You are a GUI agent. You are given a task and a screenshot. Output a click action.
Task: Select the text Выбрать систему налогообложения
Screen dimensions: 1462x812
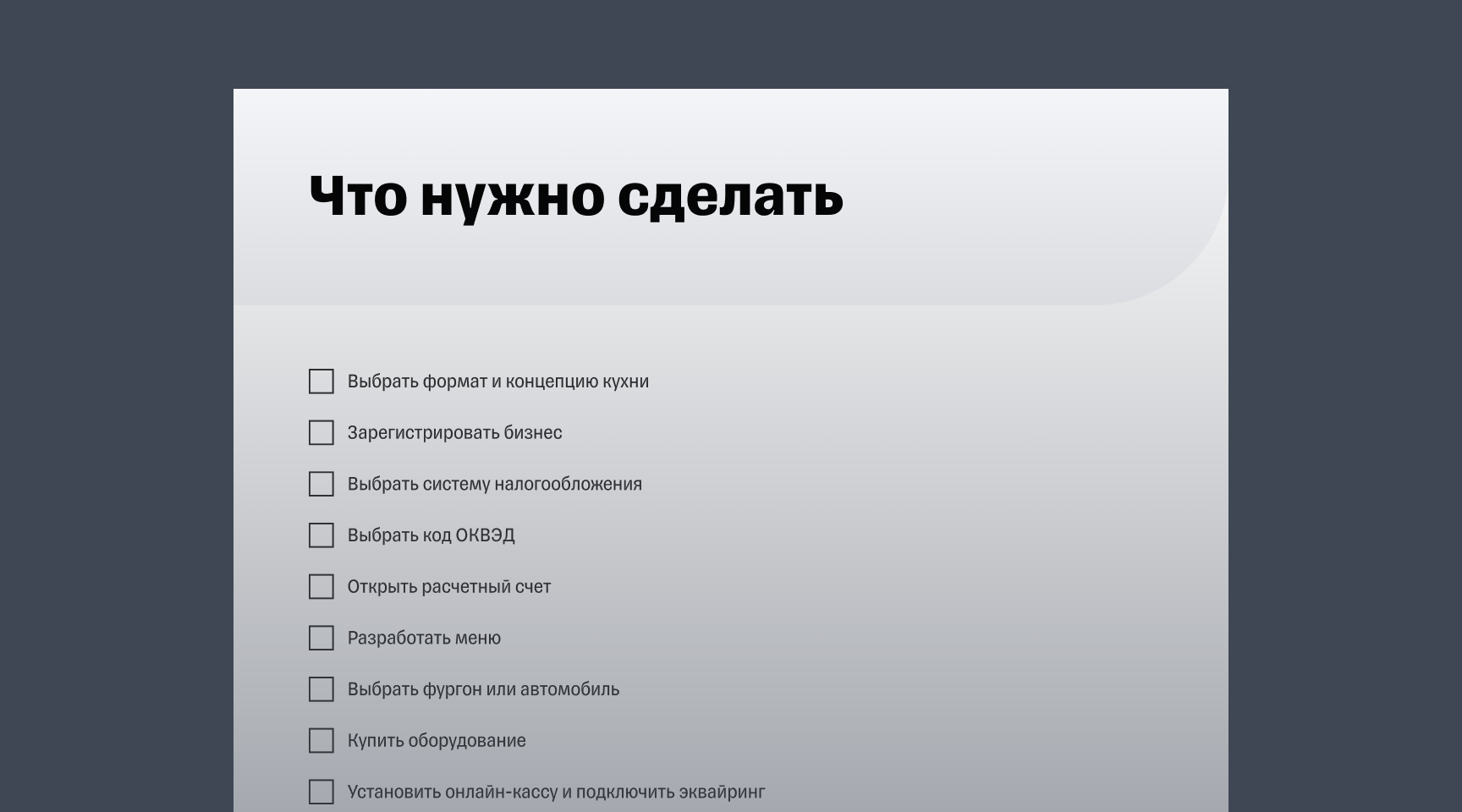495,484
